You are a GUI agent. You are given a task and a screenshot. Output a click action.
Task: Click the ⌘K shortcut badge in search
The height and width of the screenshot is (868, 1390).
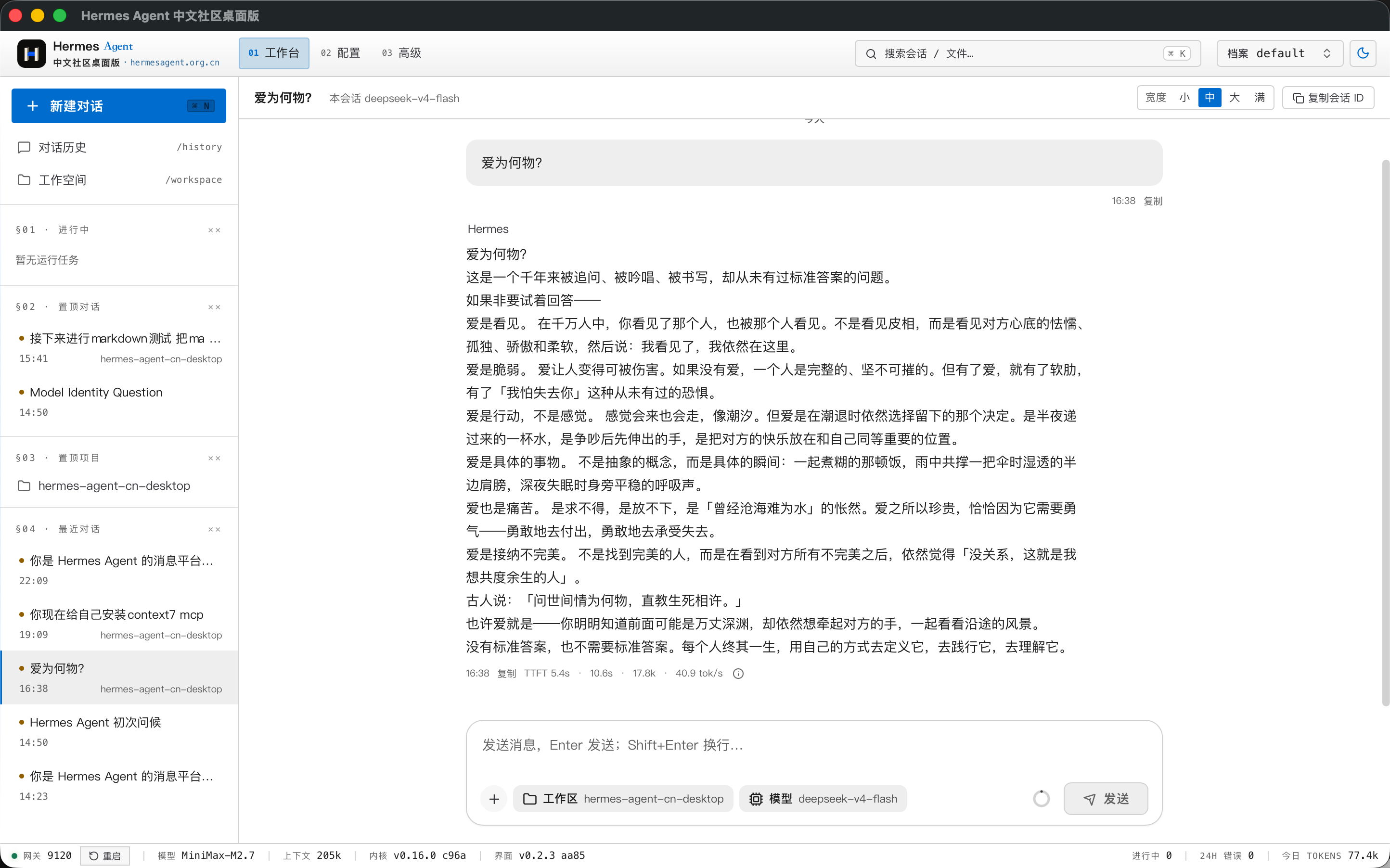(x=1177, y=53)
